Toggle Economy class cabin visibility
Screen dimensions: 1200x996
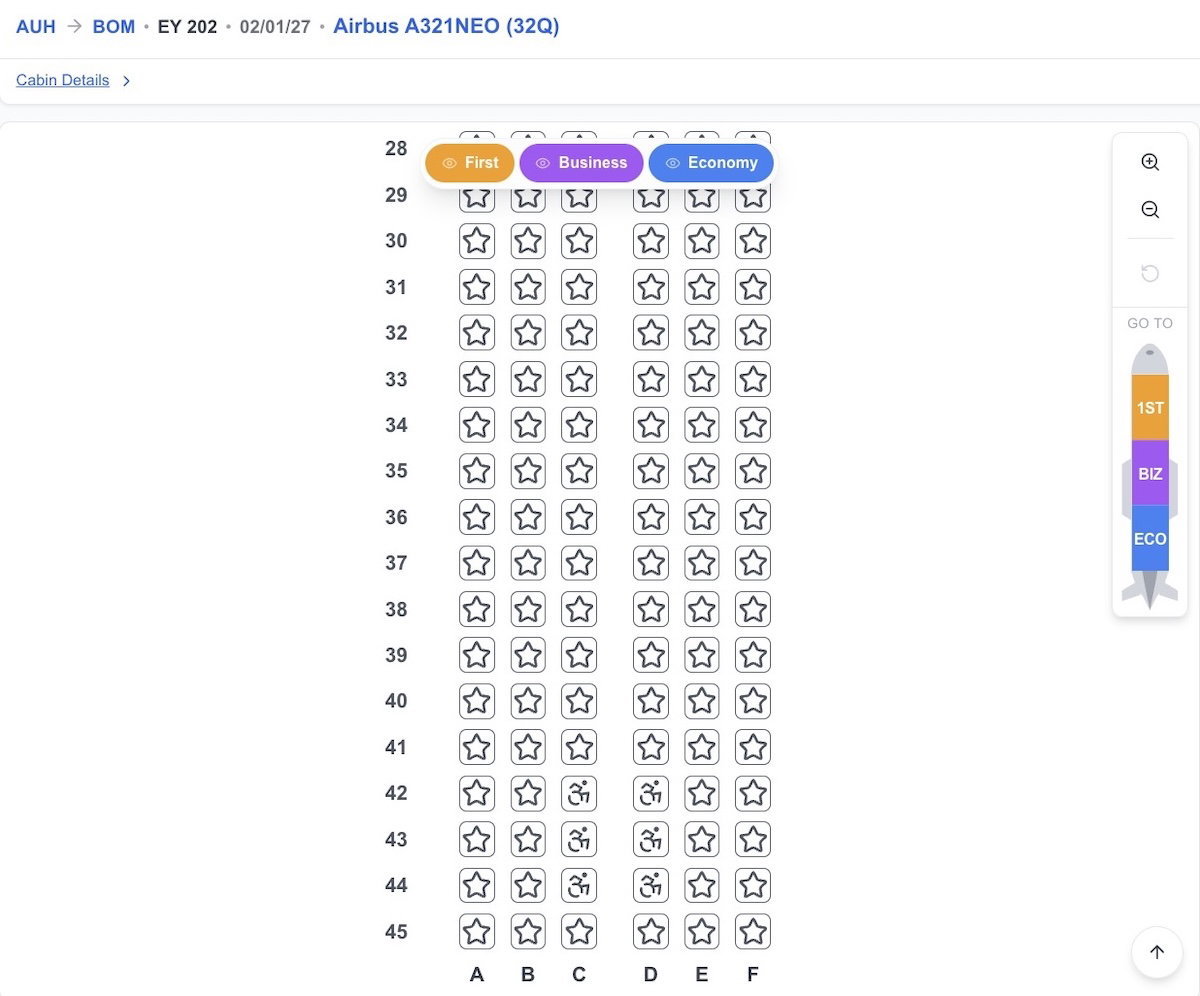click(x=711, y=163)
